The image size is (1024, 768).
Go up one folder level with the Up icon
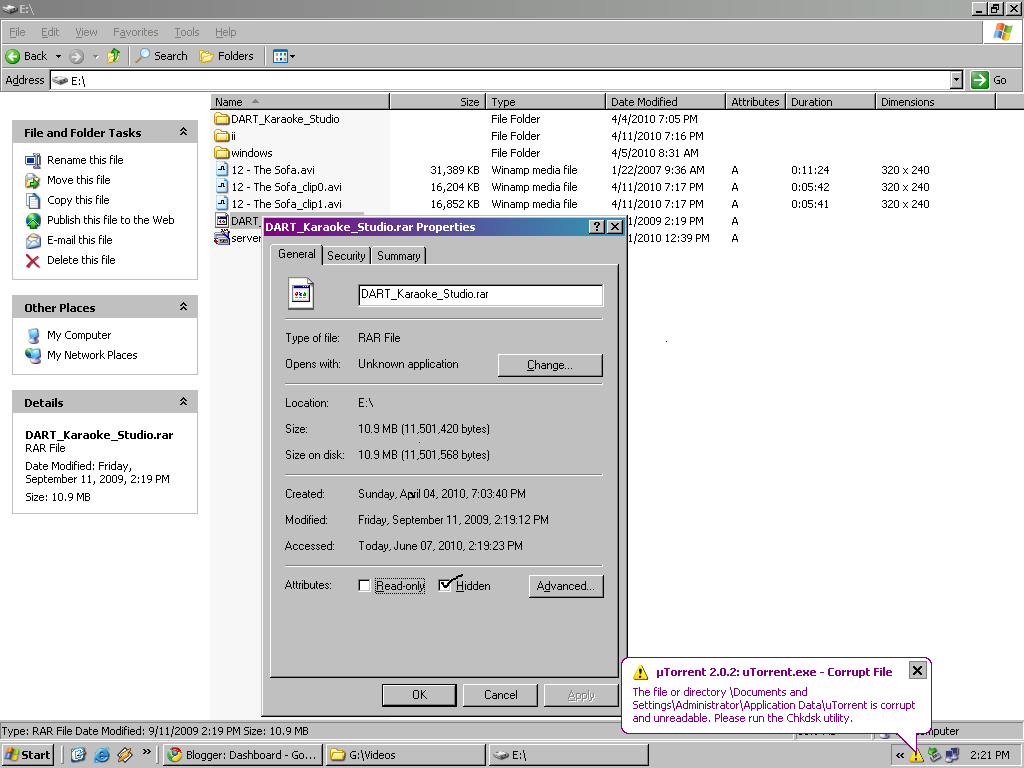(x=114, y=56)
